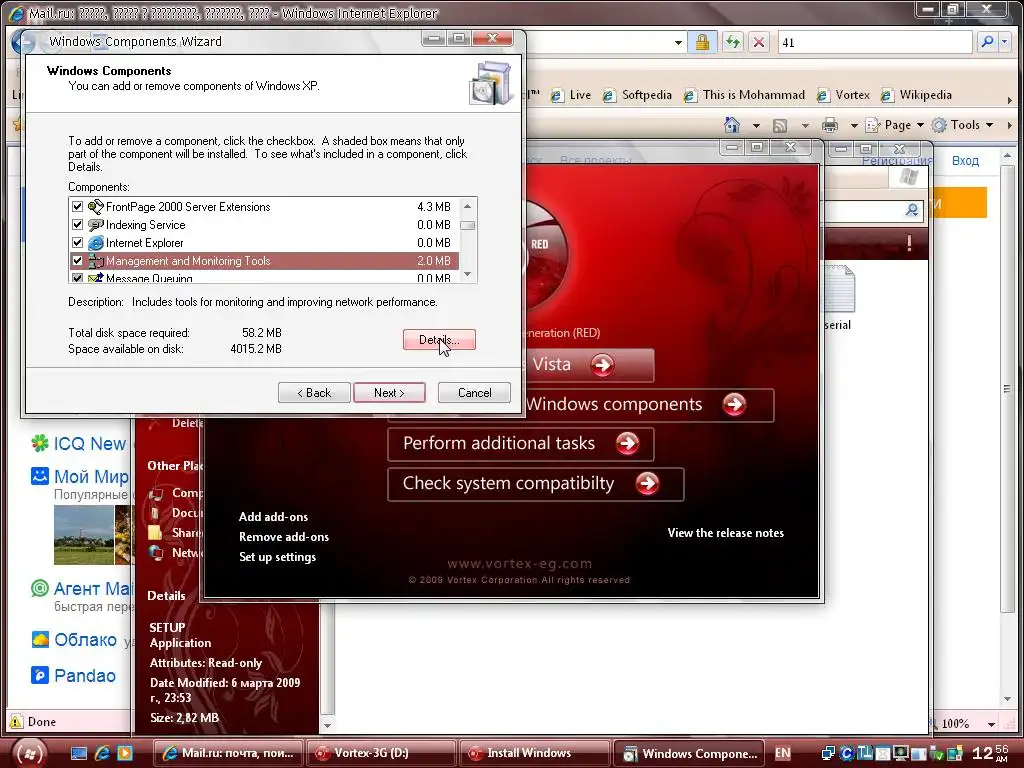1024x768 pixels.
Task: Open This is Mohammad favorites link
Action: click(744, 95)
